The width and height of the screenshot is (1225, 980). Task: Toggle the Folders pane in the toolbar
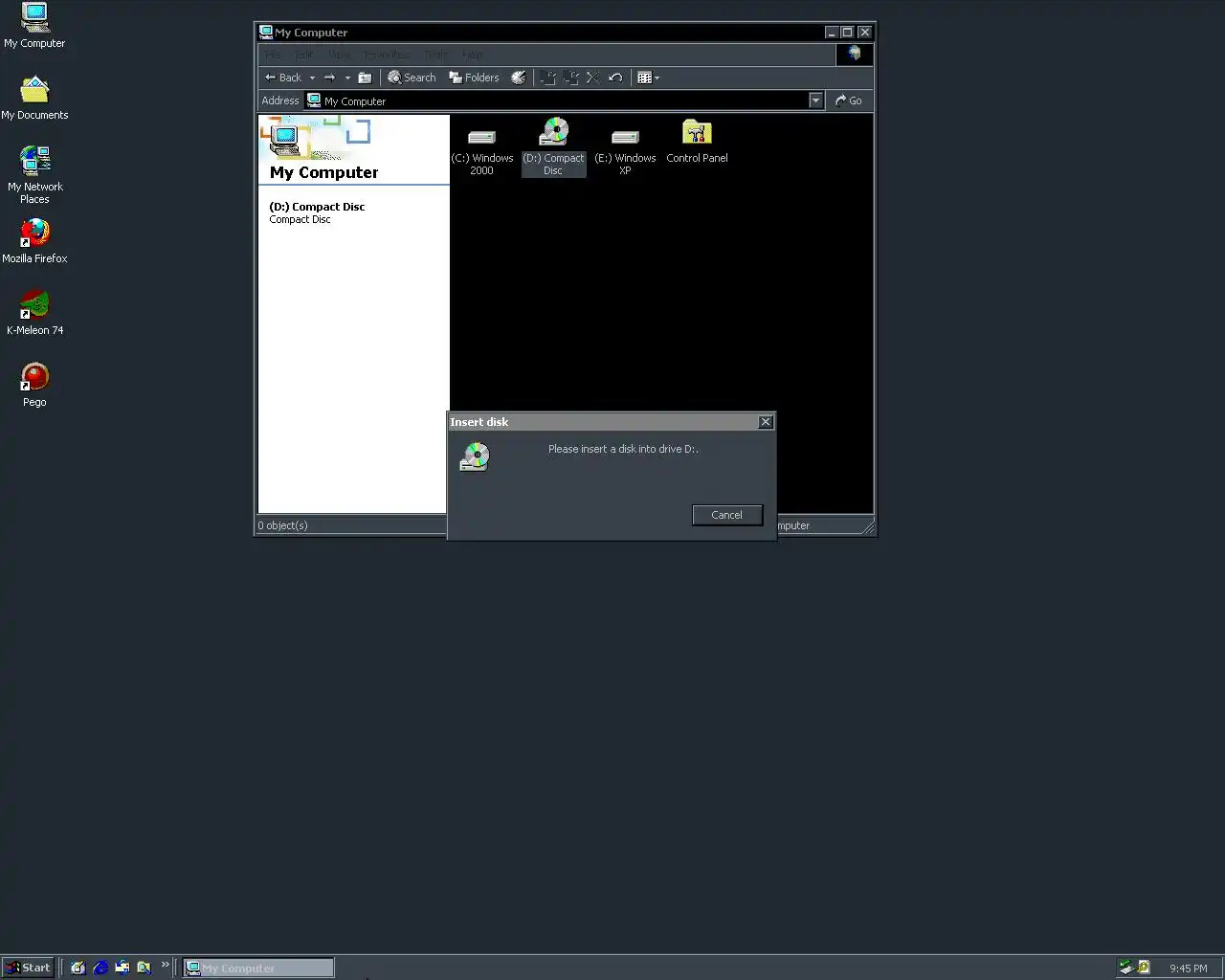(474, 78)
